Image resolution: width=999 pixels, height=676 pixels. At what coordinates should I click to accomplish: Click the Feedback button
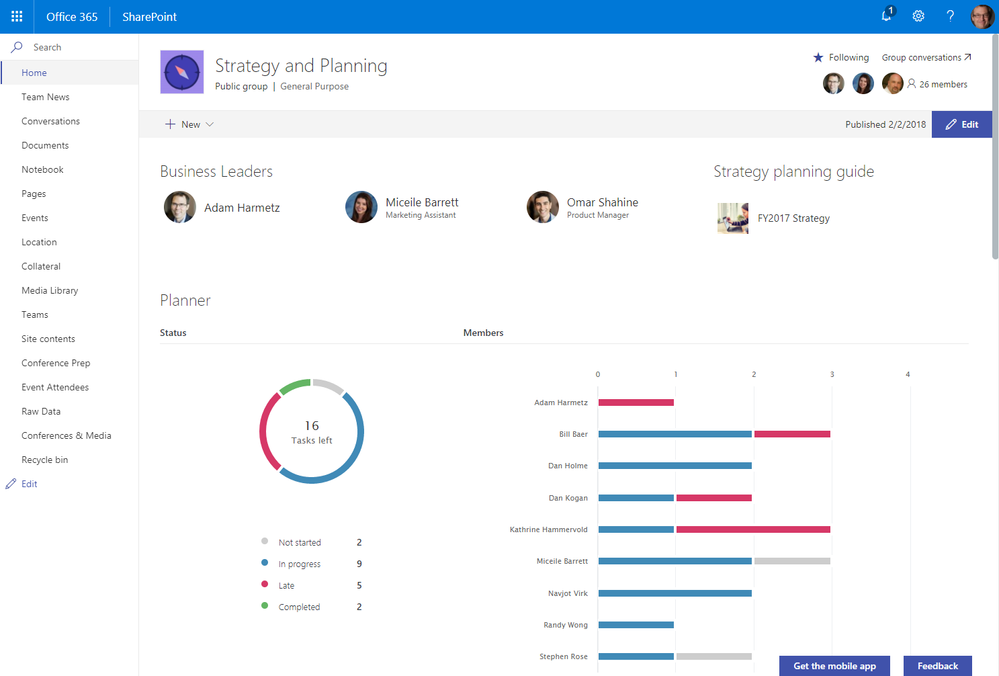(938, 666)
